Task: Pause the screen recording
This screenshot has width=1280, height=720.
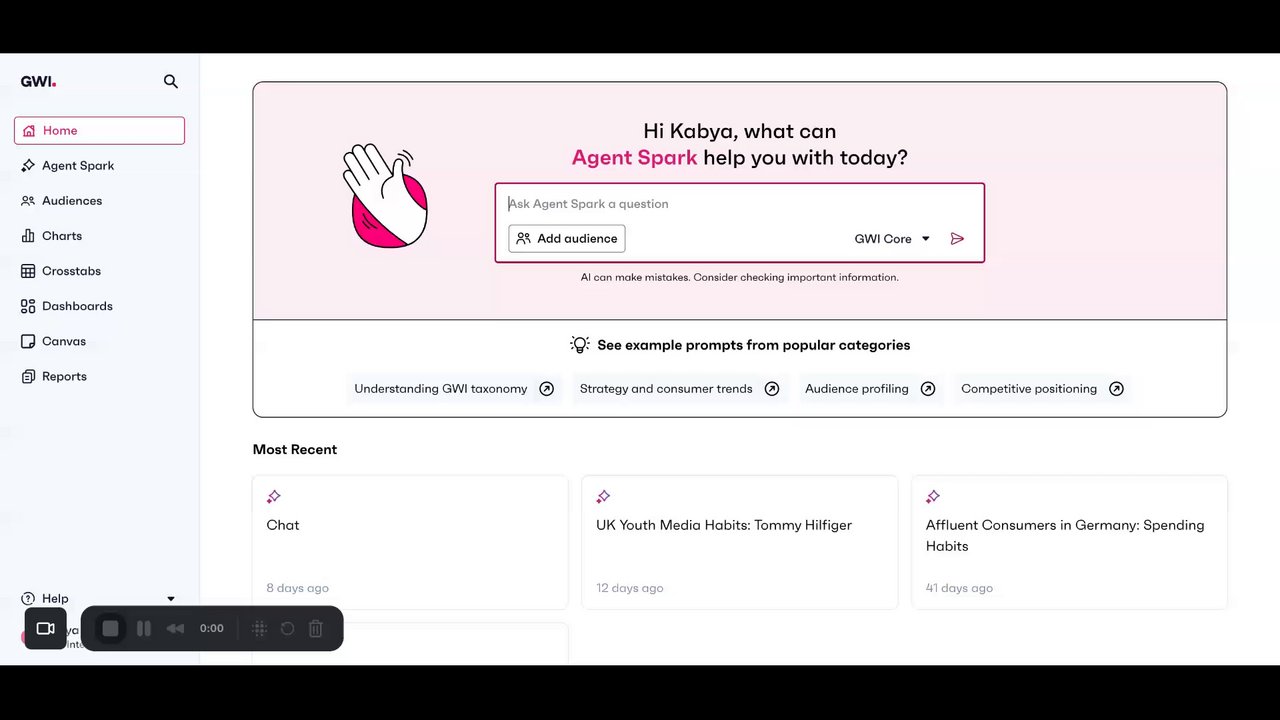Action: (144, 628)
